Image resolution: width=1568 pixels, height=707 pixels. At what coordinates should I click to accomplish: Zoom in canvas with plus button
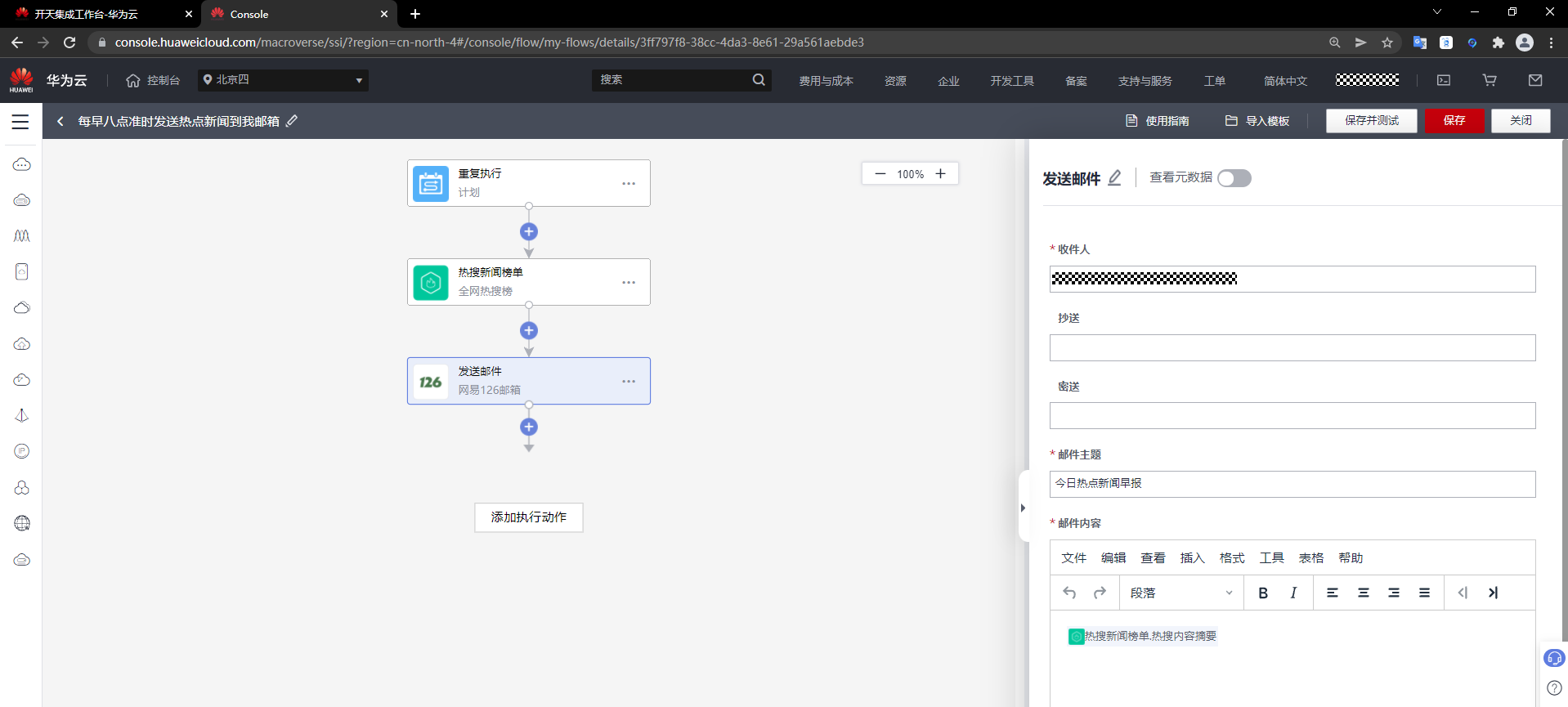tap(940, 174)
